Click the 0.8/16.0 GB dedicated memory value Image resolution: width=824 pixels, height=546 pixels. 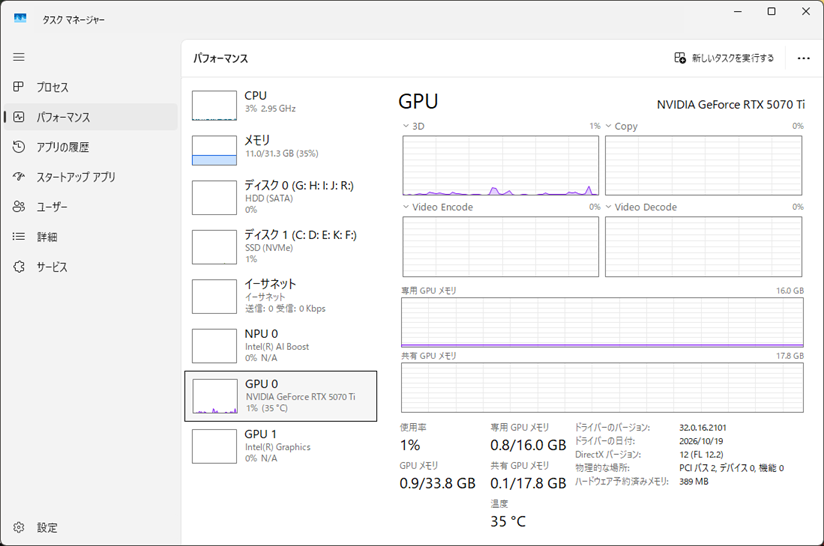528,445
